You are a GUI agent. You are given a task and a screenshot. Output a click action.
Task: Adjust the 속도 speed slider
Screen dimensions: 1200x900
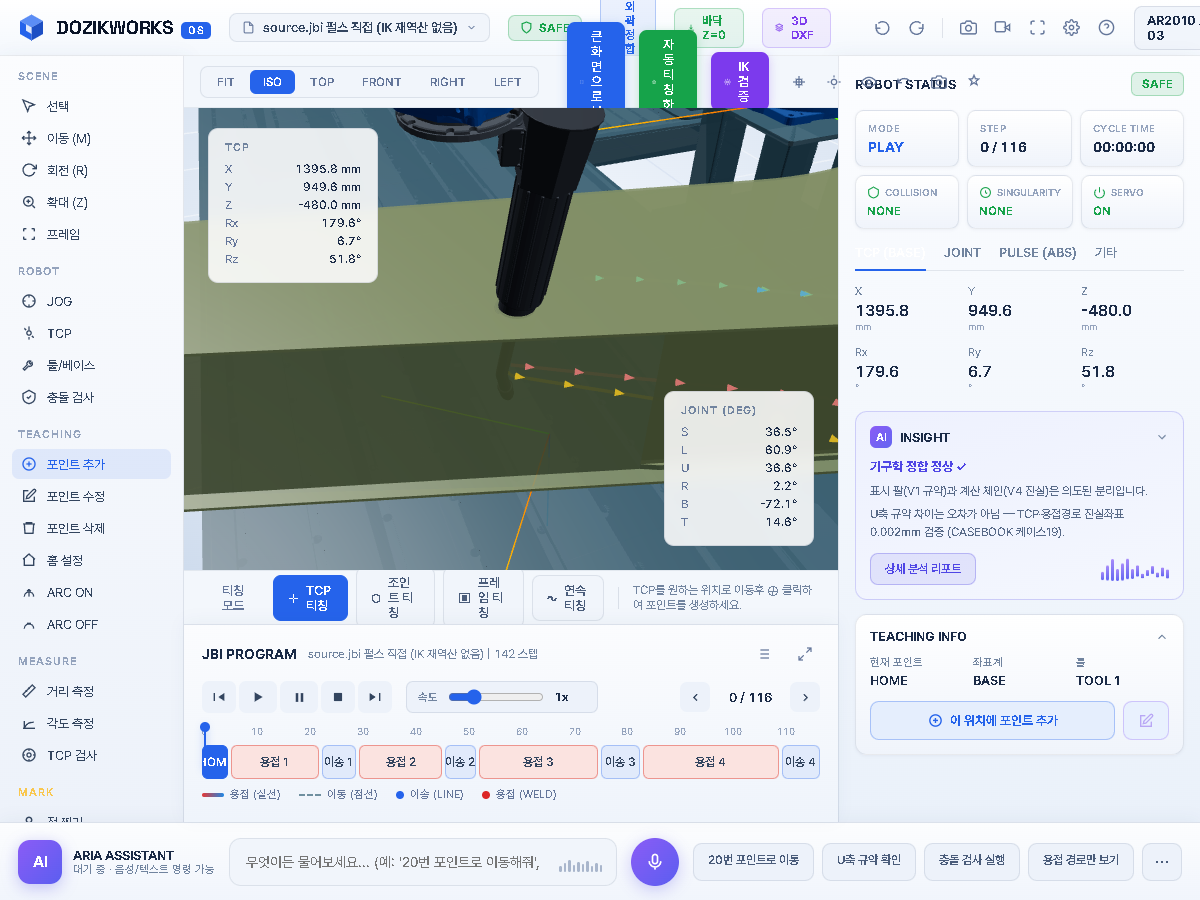pos(496,697)
